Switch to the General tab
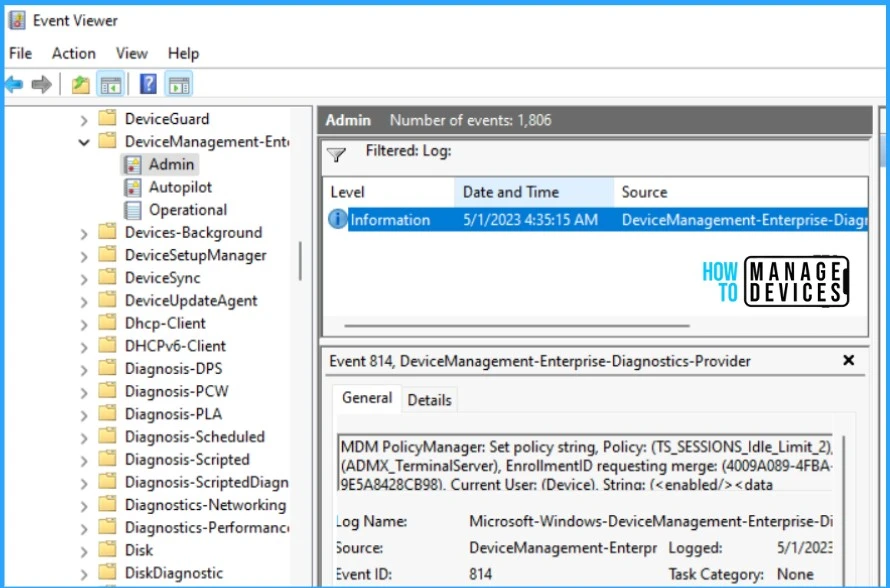Image resolution: width=890 pixels, height=588 pixels. coord(367,398)
